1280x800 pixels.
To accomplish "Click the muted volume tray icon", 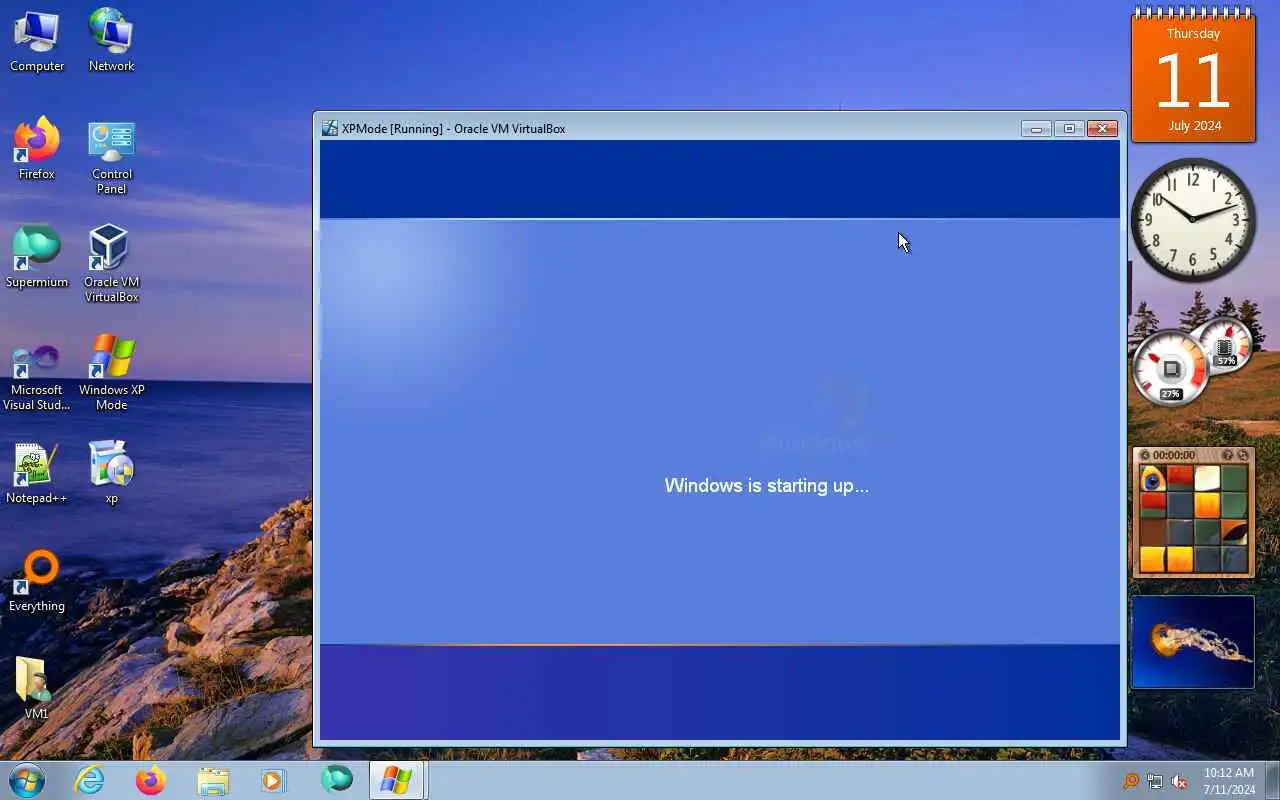I will point(1179,781).
